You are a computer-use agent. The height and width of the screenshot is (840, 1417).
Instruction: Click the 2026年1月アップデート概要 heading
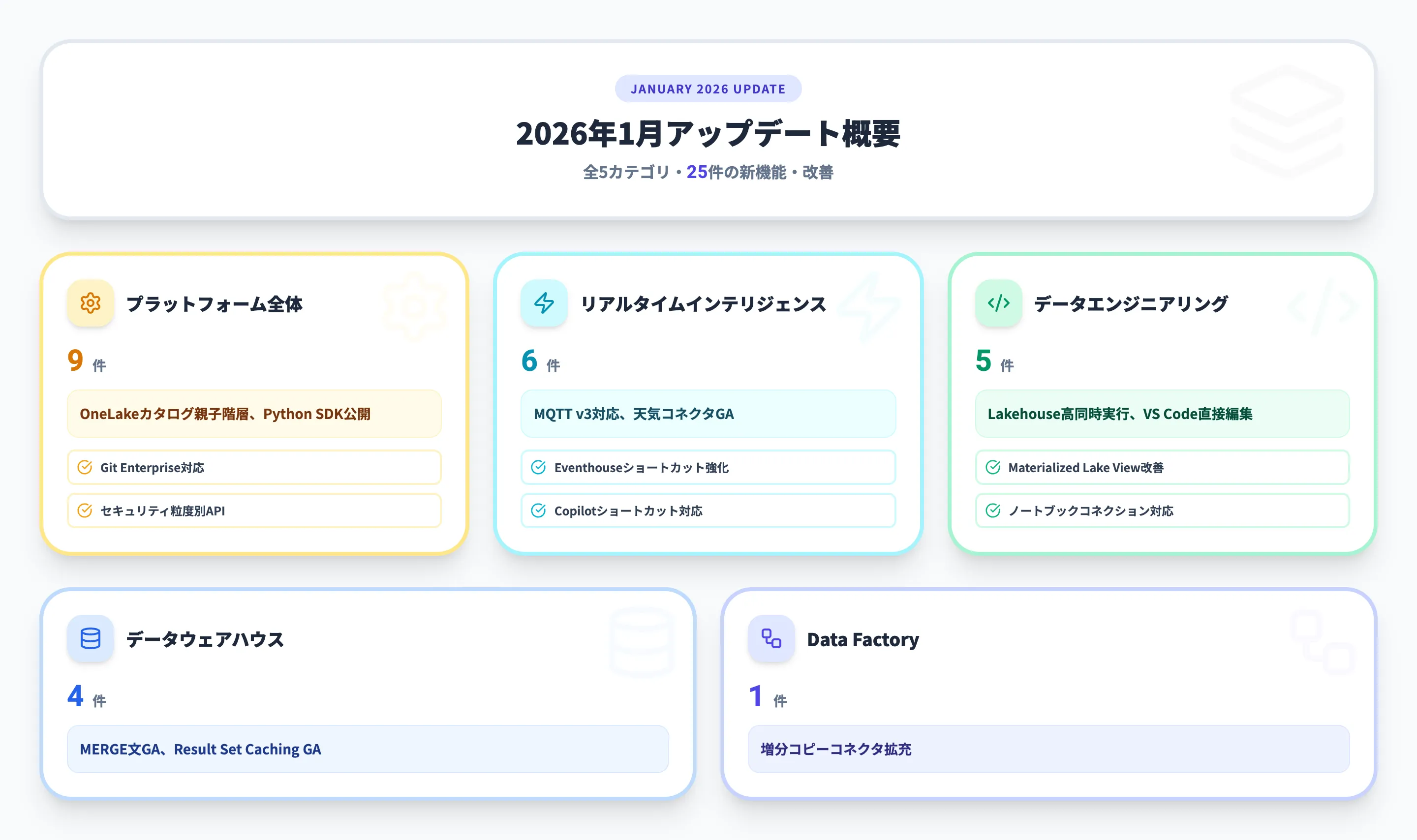click(x=708, y=134)
